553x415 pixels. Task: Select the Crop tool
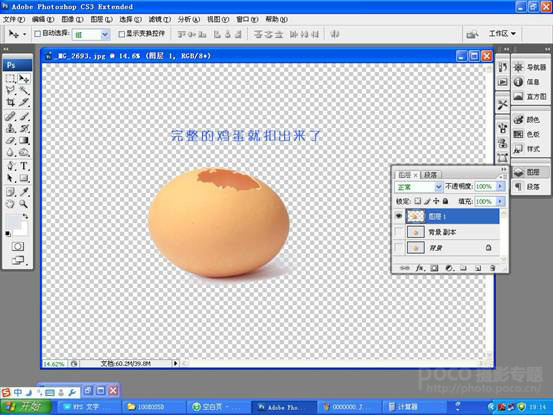tap(11, 102)
